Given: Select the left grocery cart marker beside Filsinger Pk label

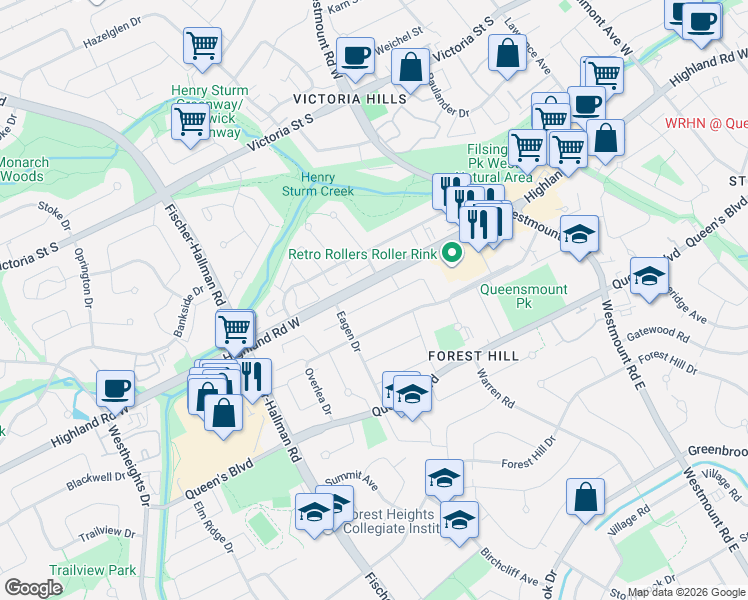Looking at the screenshot, I should [x=528, y=148].
